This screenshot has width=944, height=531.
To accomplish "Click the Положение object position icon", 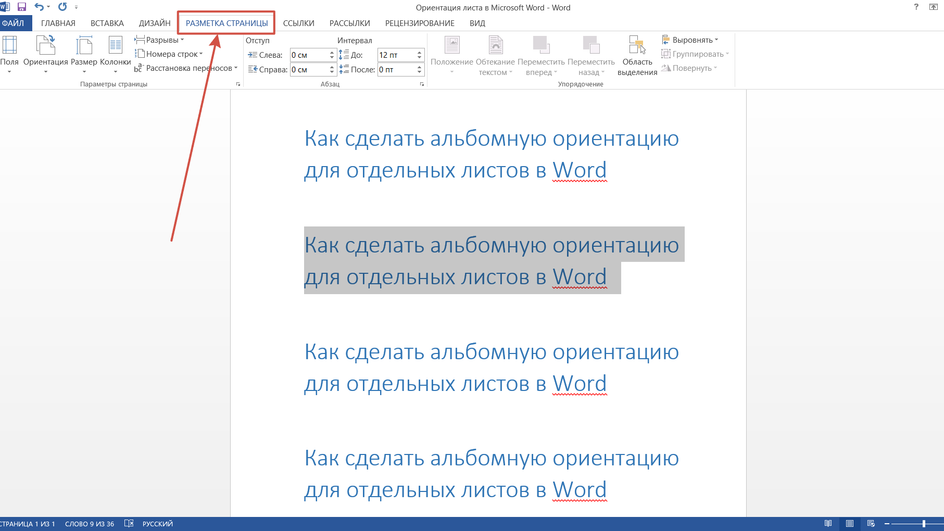I will pos(452,45).
